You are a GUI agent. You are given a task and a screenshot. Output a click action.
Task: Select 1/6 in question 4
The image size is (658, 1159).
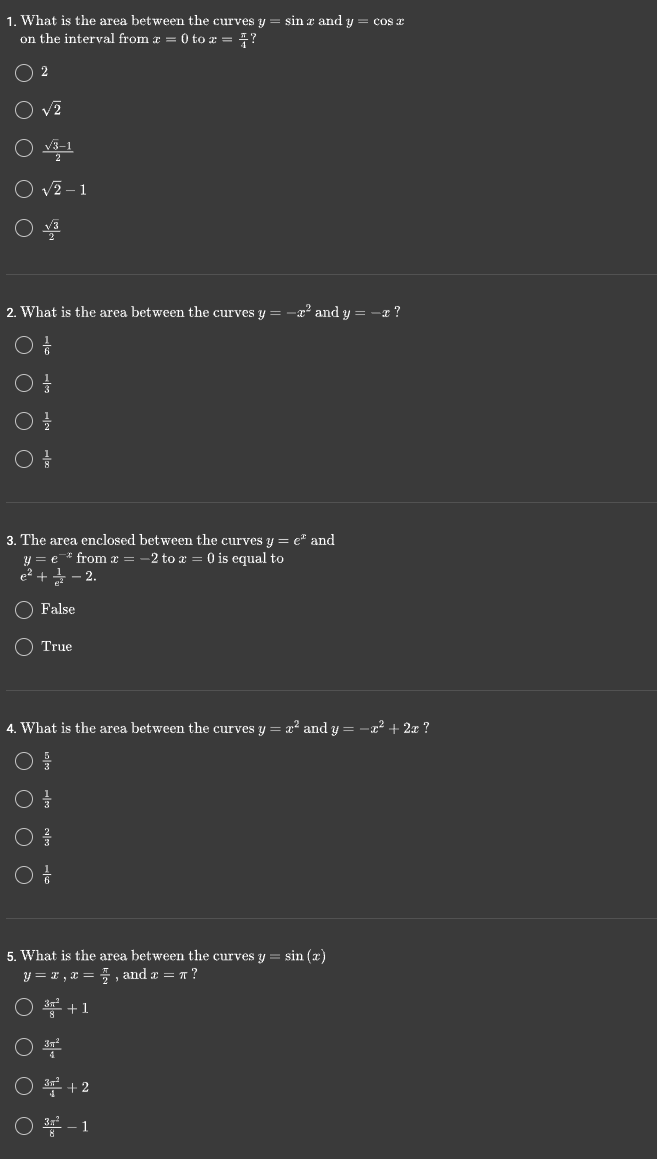coord(23,875)
